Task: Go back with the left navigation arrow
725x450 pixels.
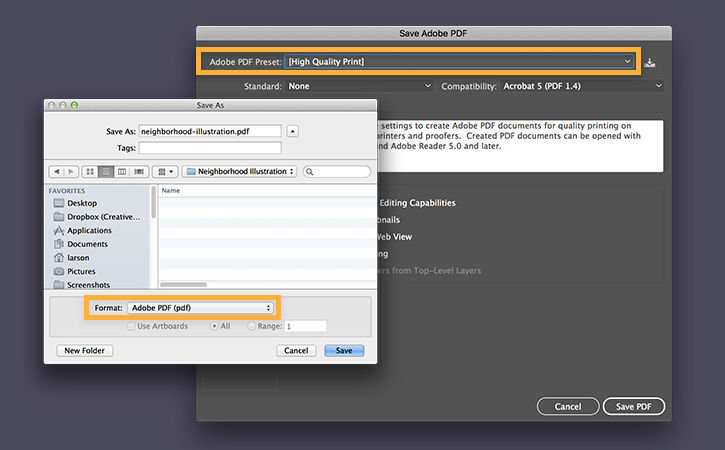Action: (x=56, y=172)
